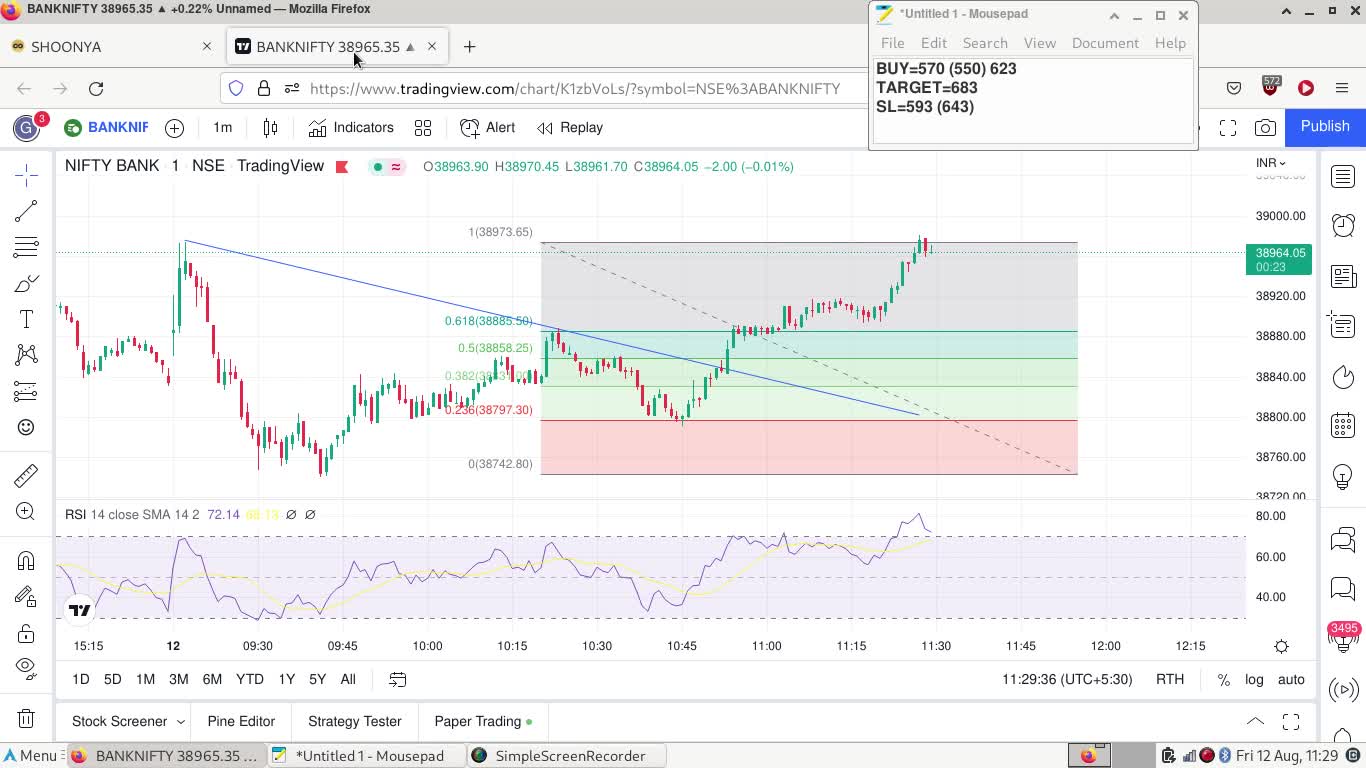Expand the Stock Screener dropdown arrow
The width and height of the screenshot is (1366, 768).
[x=181, y=721]
